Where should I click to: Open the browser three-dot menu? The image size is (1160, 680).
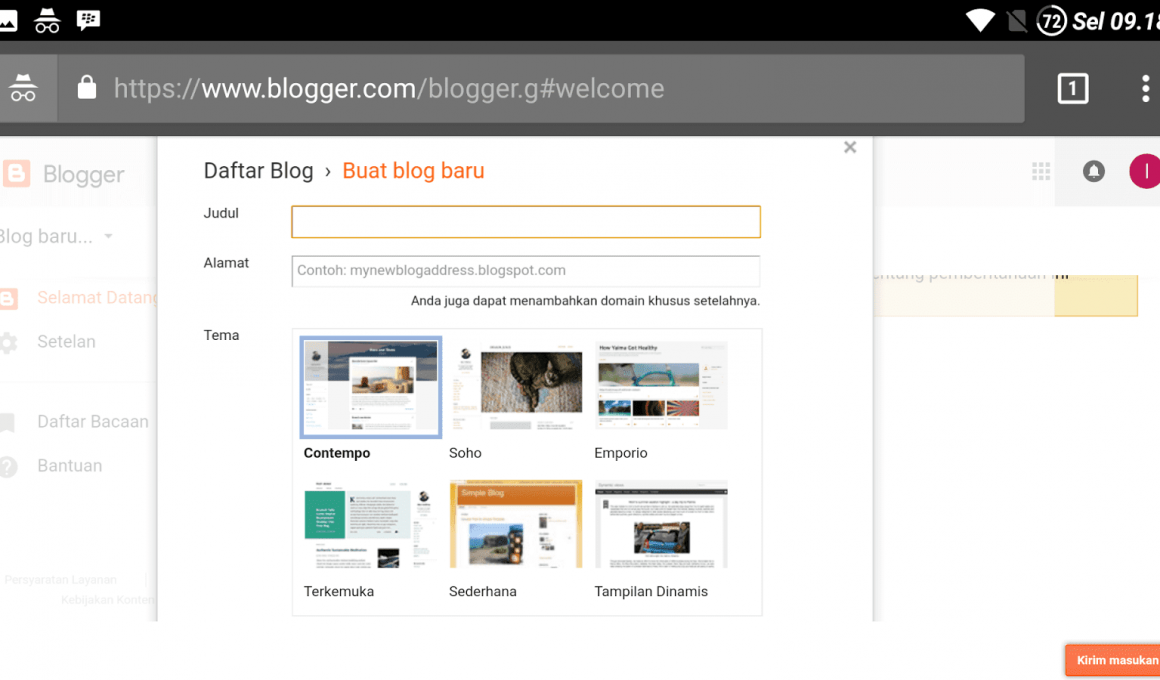[x=1145, y=89]
